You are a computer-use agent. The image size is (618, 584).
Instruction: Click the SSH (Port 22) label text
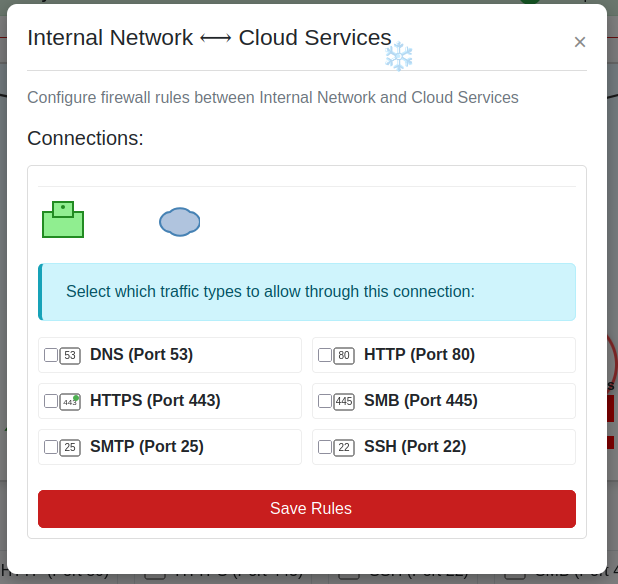click(x=415, y=447)
